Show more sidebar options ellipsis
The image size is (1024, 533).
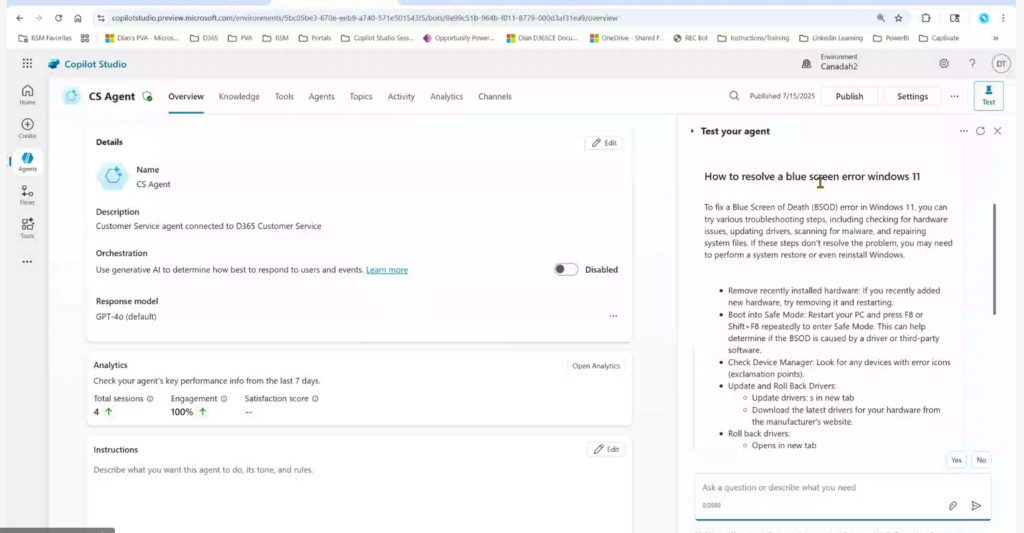coord(27,261)
